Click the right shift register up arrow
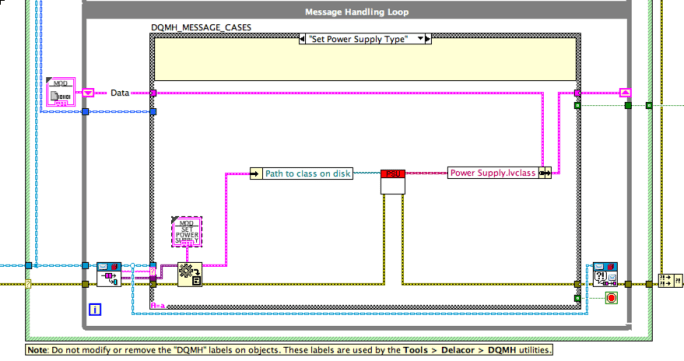The image size is (684, 361). tap(626, 93)
